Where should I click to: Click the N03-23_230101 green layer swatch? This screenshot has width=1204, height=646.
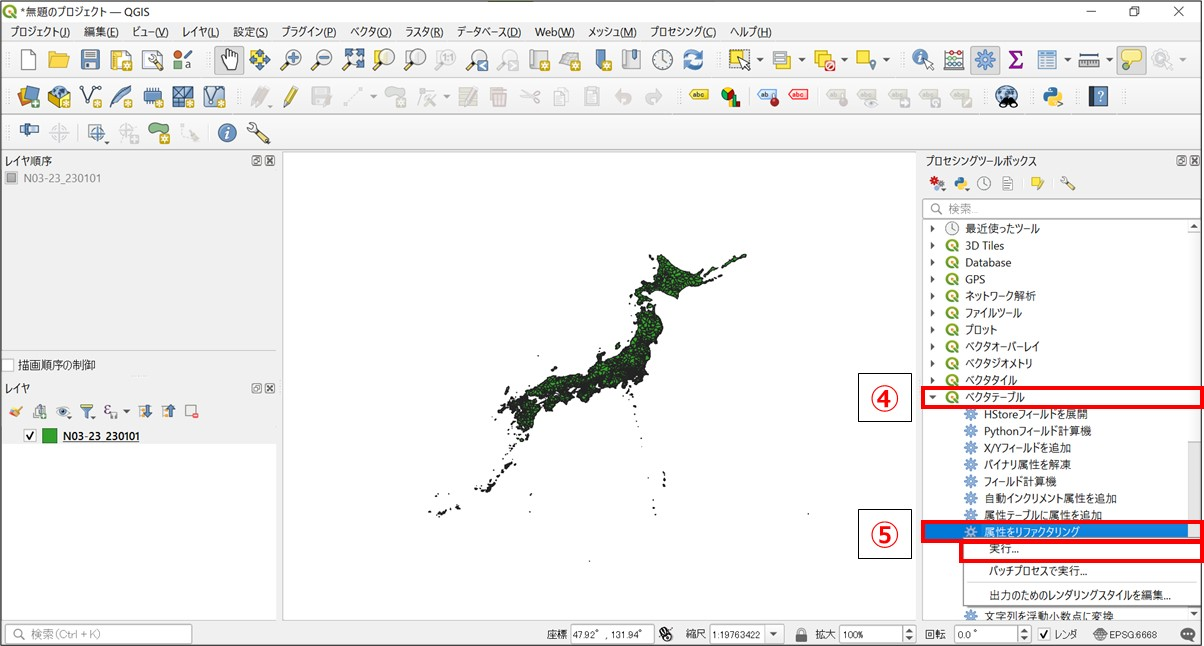pyautogui.click(x=50, y=436)
